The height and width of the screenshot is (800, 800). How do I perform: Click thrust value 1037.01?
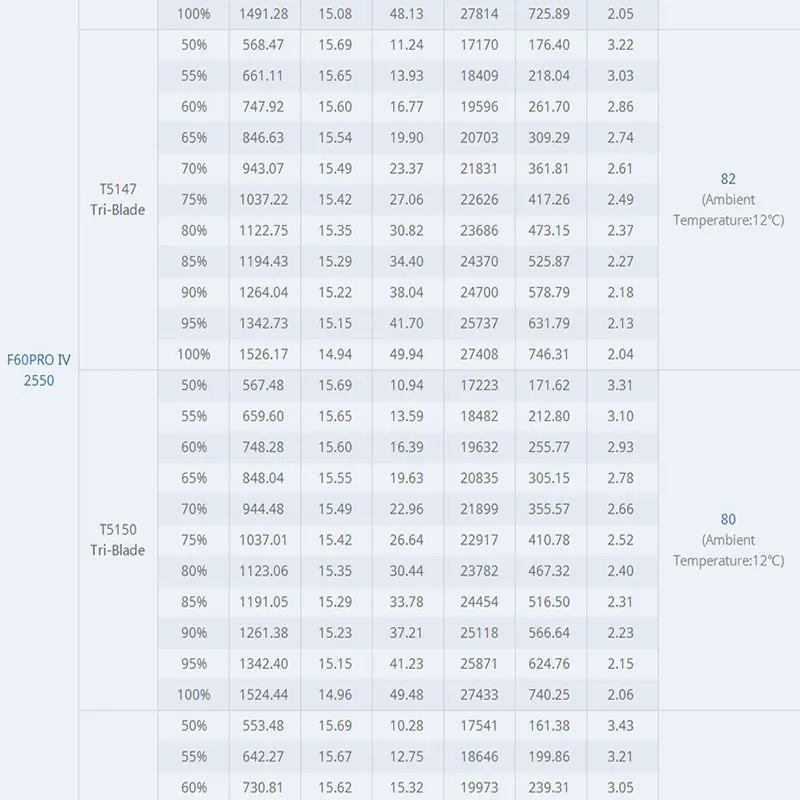tap(264, 540)
